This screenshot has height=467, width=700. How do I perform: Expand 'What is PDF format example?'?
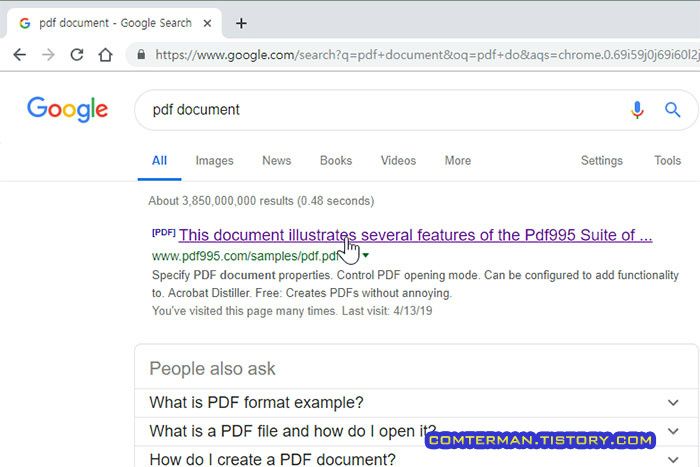[415, 403]
